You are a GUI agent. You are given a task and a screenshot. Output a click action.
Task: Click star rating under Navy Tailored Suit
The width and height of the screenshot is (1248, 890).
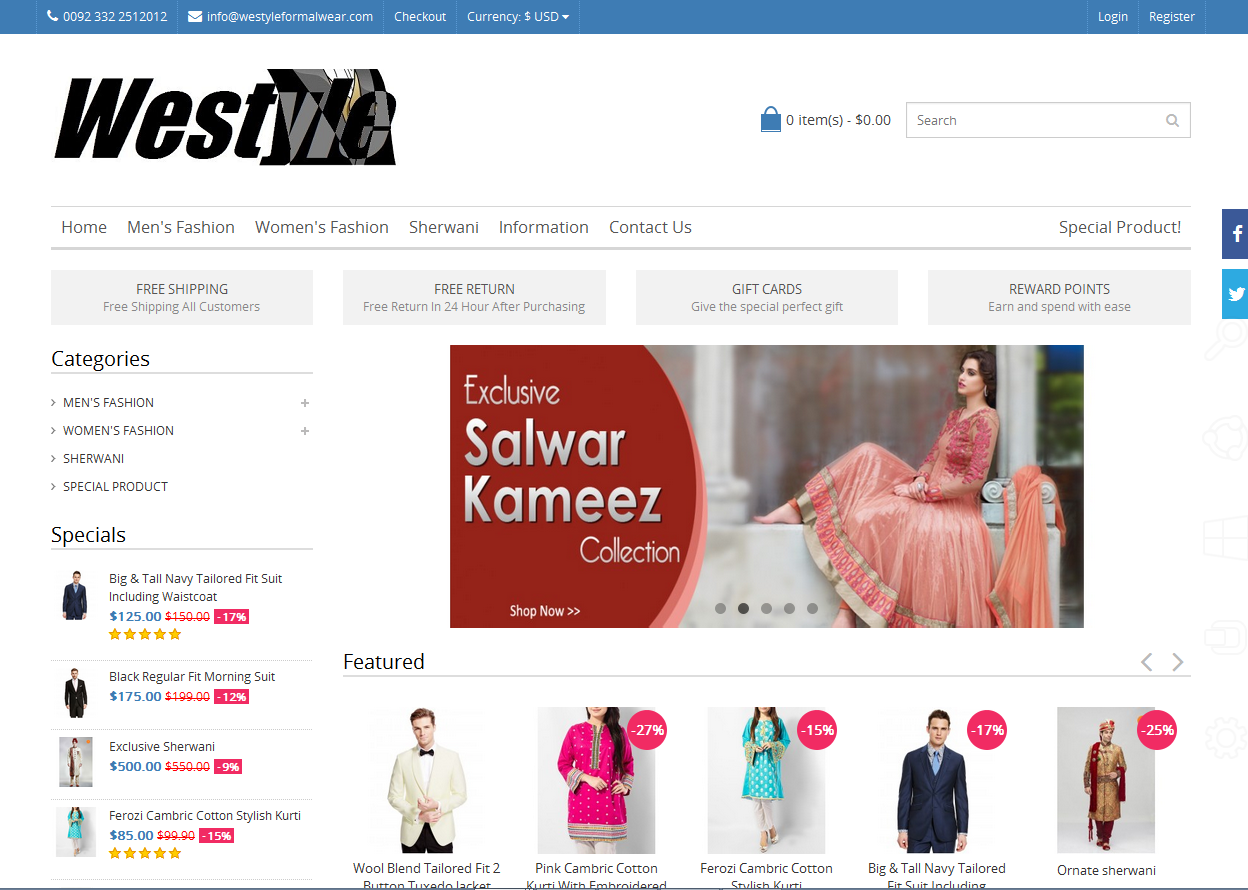click(145, 634)
